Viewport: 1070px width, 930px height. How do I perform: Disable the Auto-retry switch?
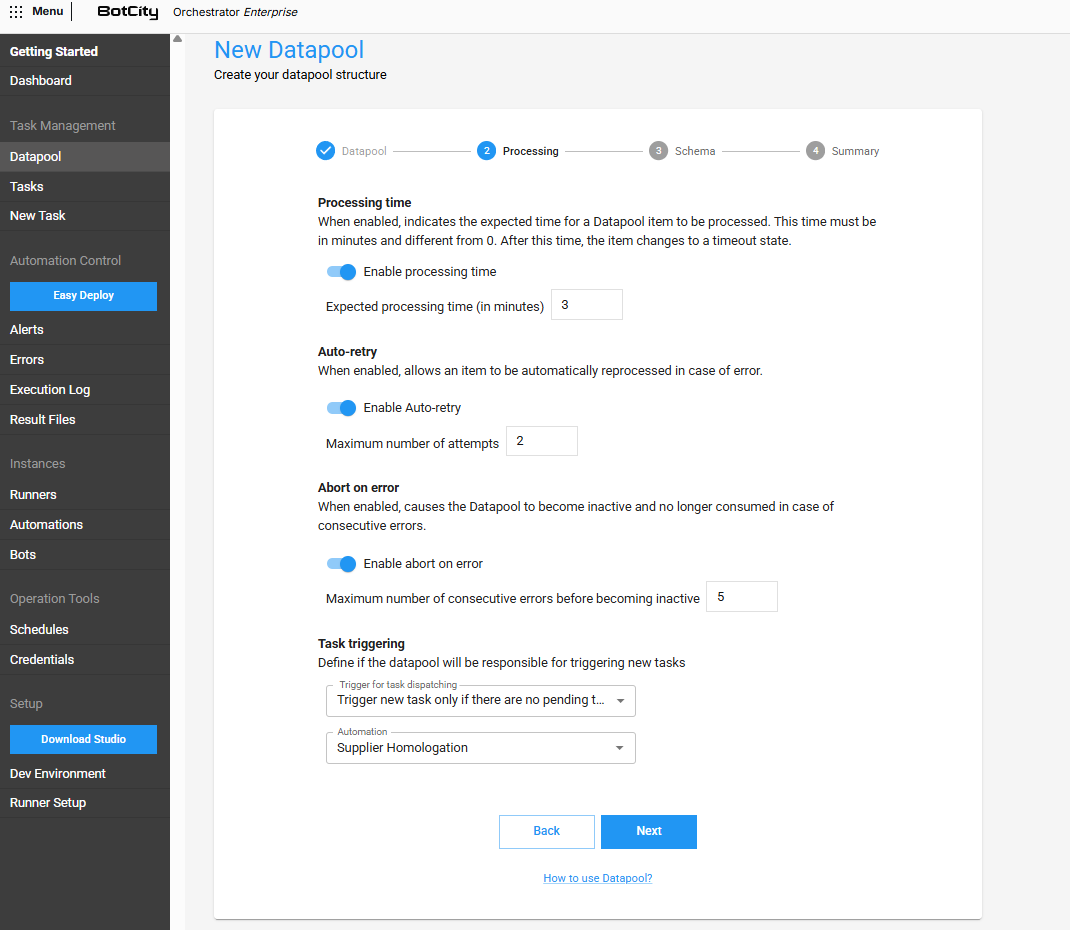(x=342, y=408)
